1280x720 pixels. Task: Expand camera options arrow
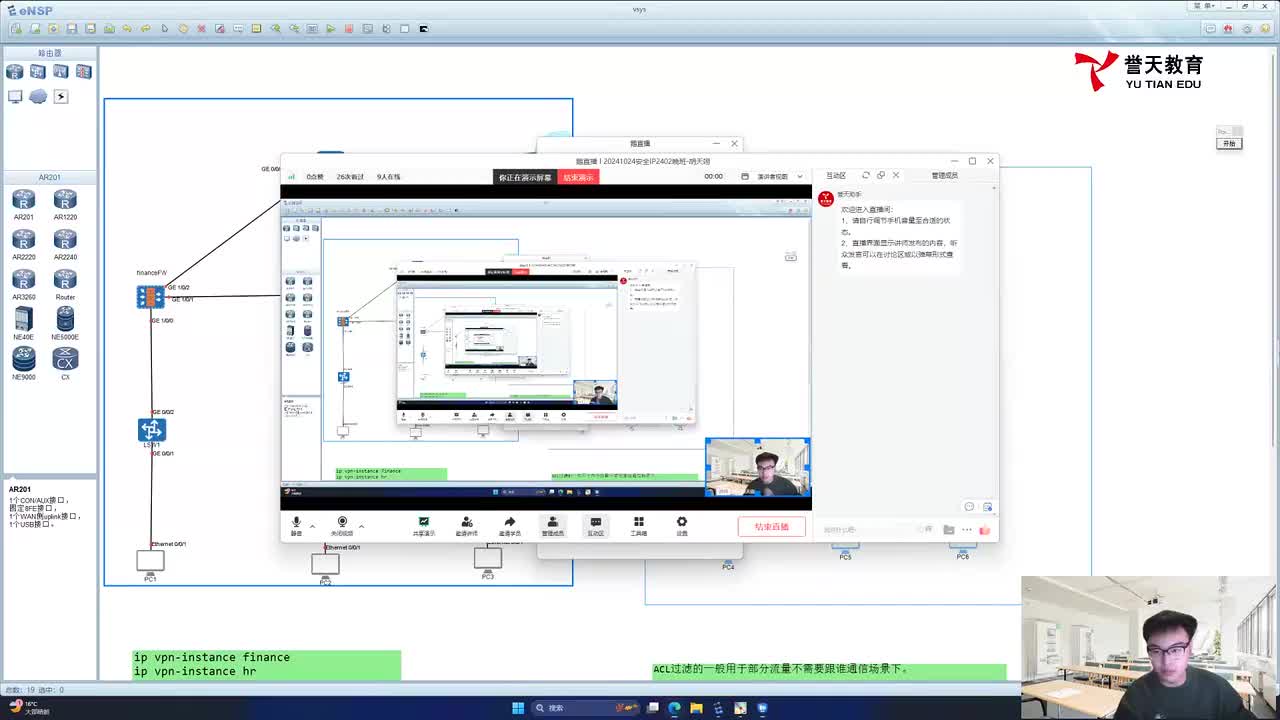[361, 525]
